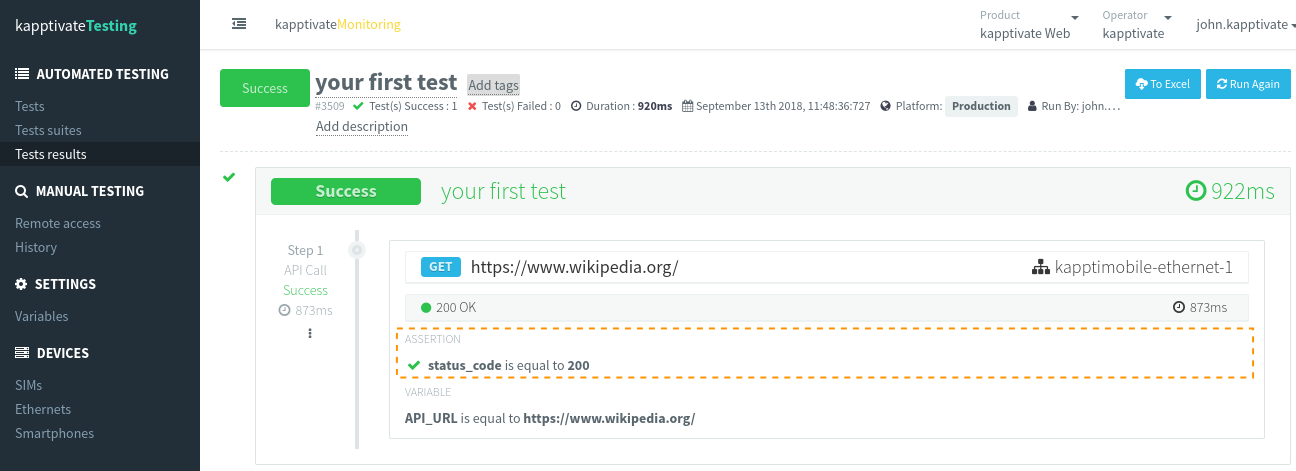The image size is (1296, 471).
Task: Expand the john.kapptivate user menu
Action: pyautogui.click(x=1245, y=25)
